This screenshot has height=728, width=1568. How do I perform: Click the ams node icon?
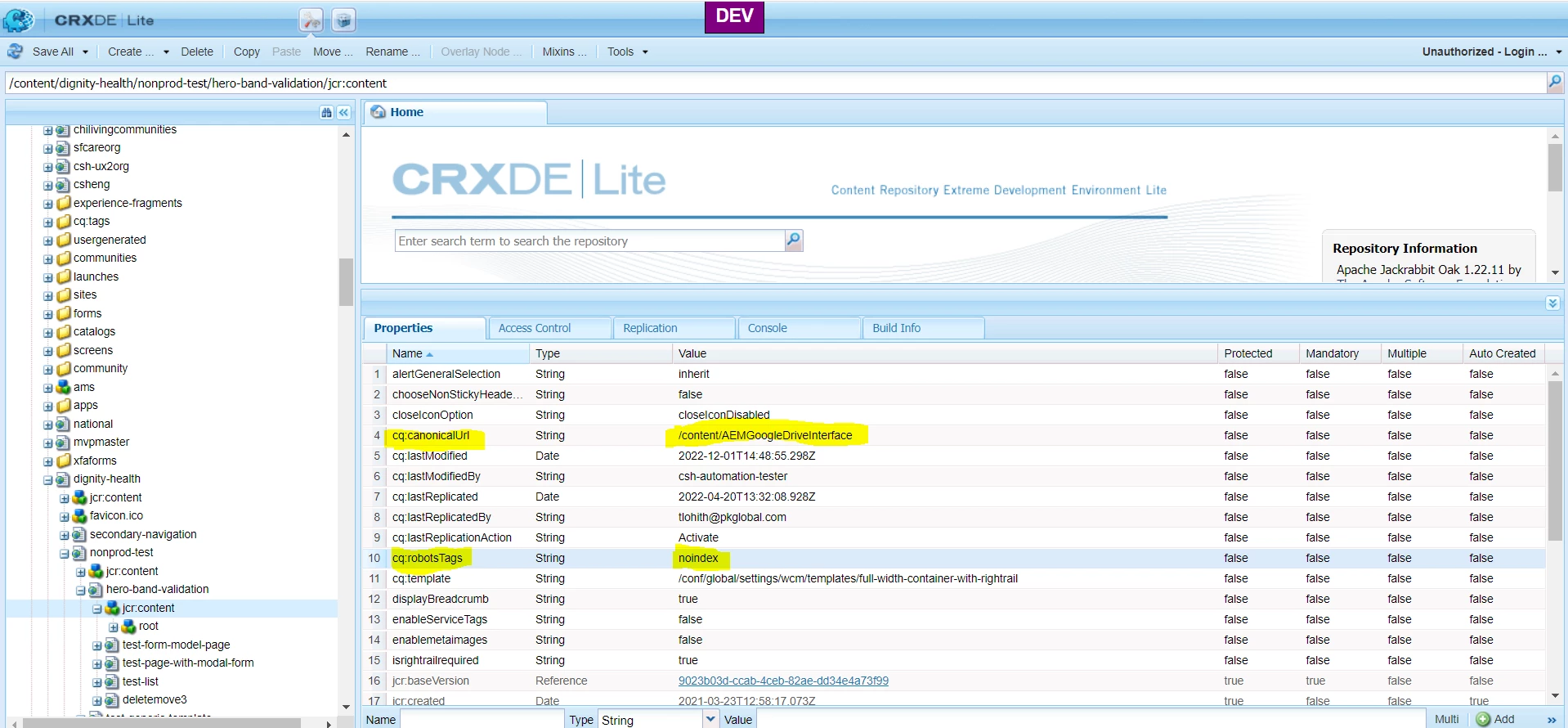[63, 387]
